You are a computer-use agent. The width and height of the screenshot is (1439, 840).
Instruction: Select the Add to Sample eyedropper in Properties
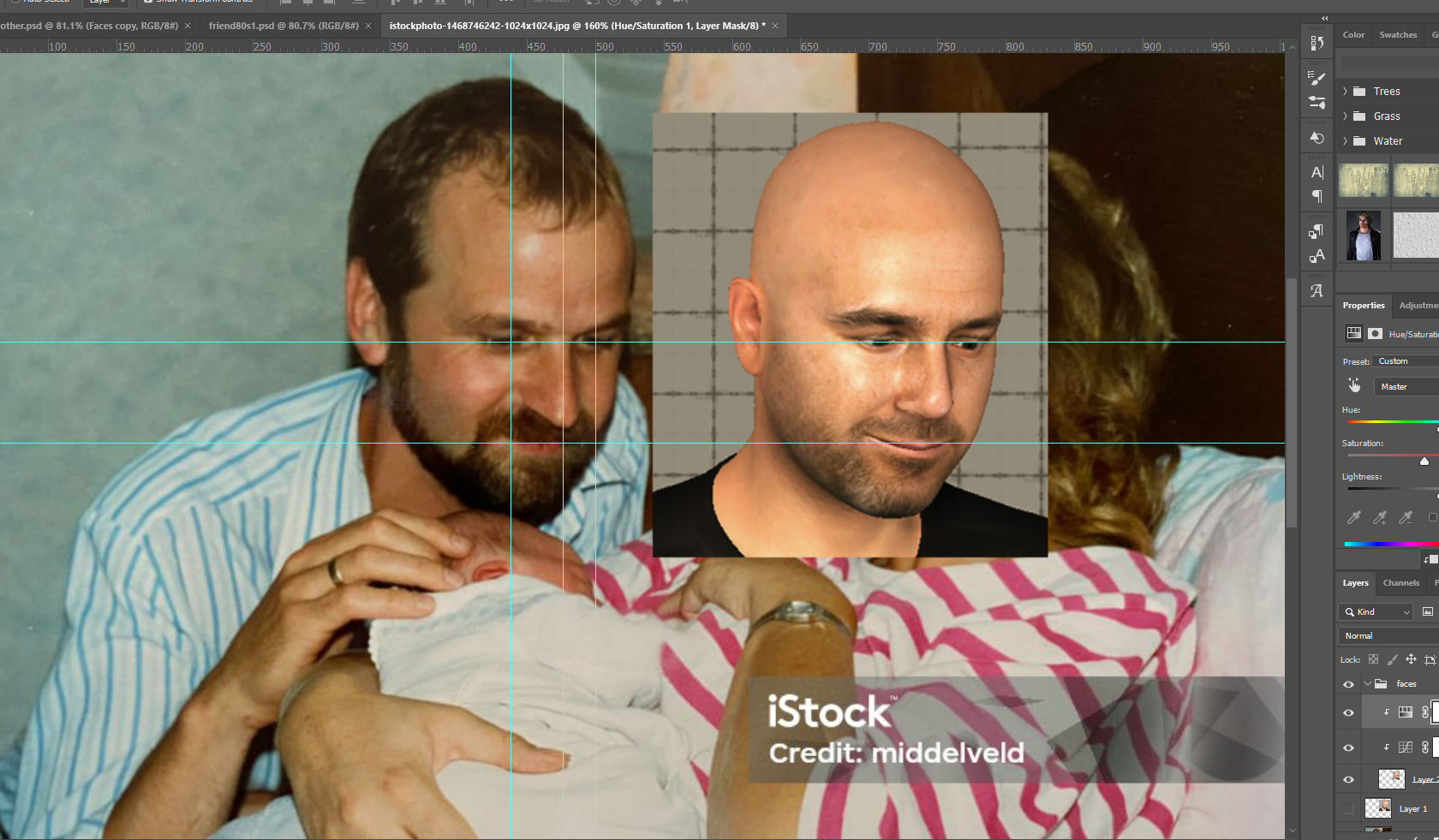1380,518
